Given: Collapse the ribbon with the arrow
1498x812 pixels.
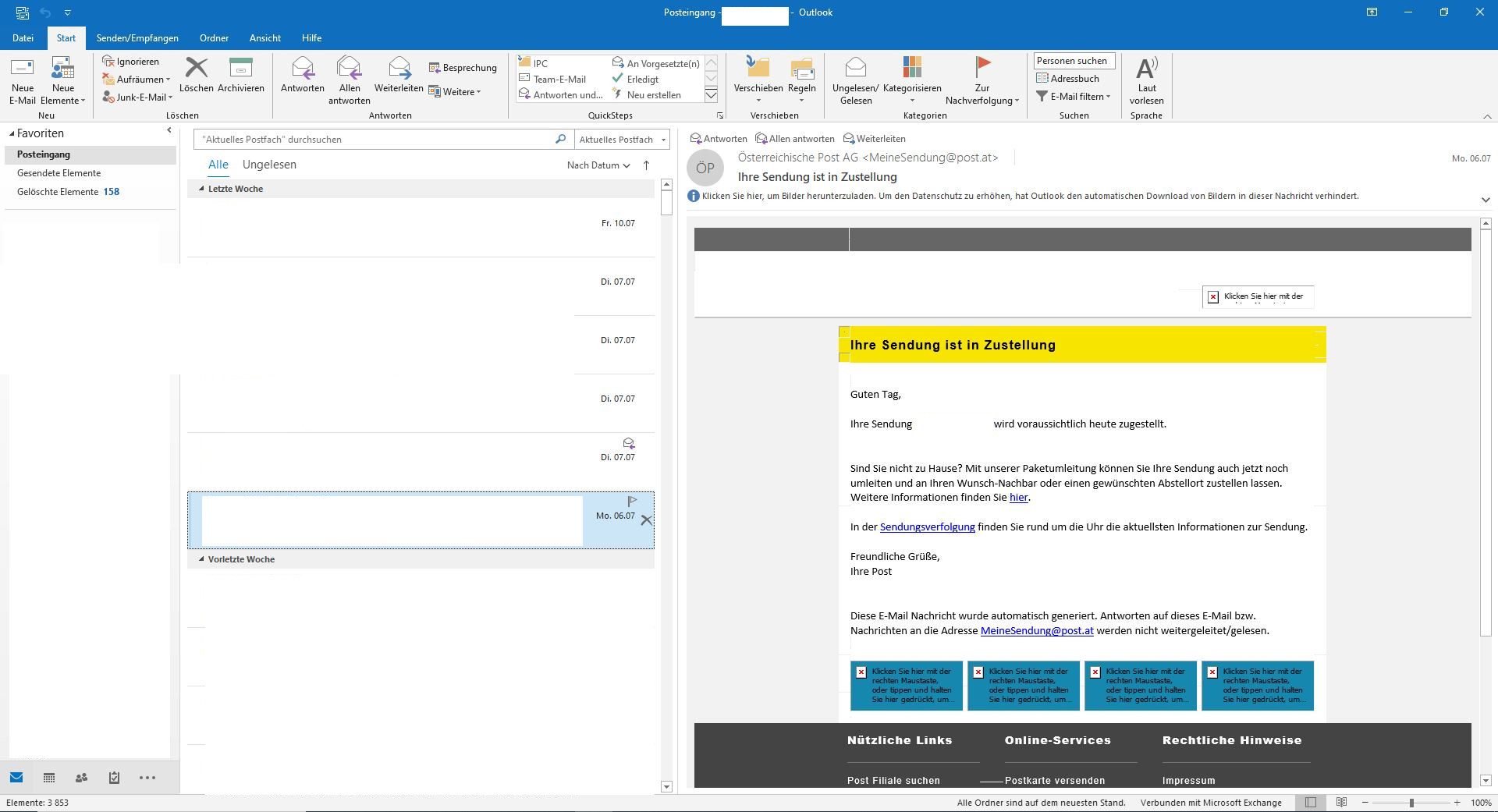Looking at the screenshot, I should [x=1486, y=116].
